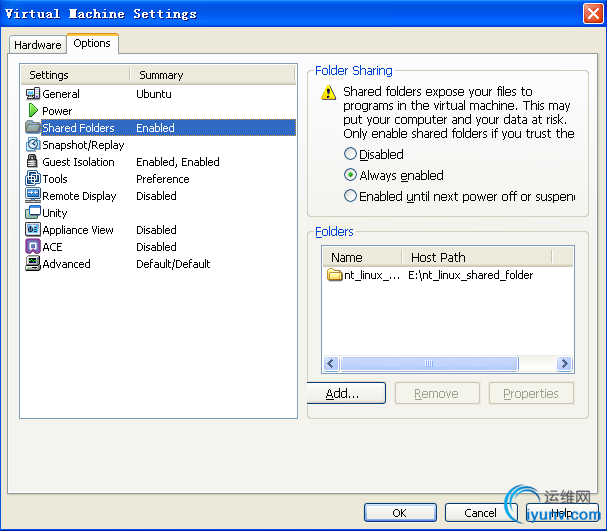Click the Remote Display monitor icon
The height and width of the screenshot is (531, 607).
(x=33, y=195)
